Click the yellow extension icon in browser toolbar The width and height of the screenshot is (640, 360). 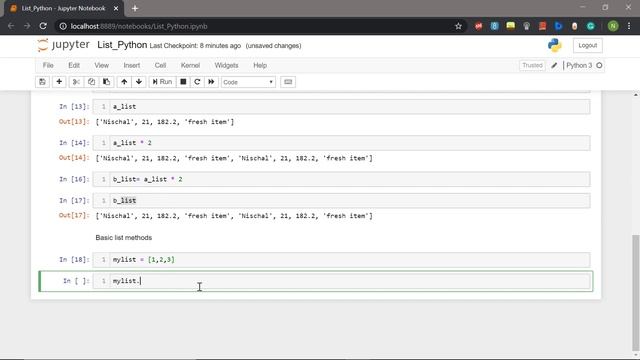(510, 26)
